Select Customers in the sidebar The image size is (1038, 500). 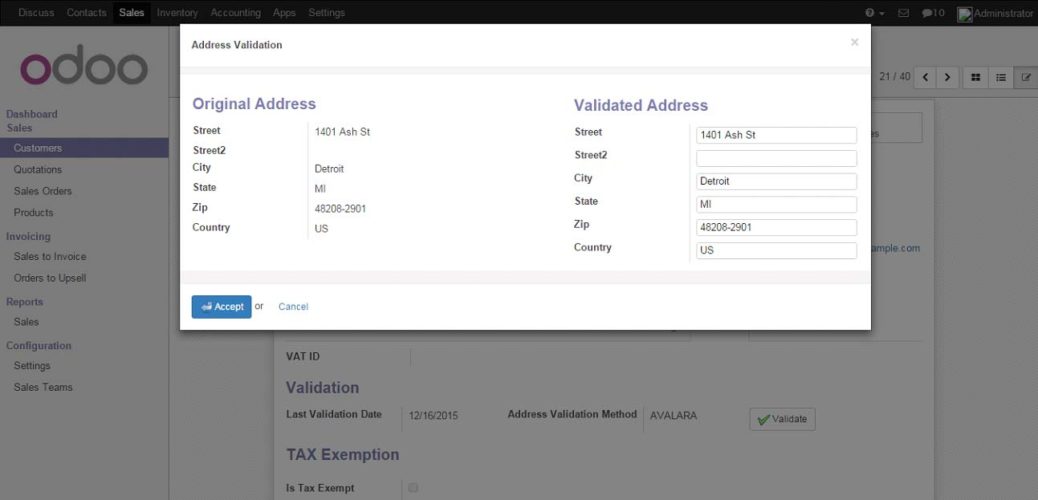84,148
